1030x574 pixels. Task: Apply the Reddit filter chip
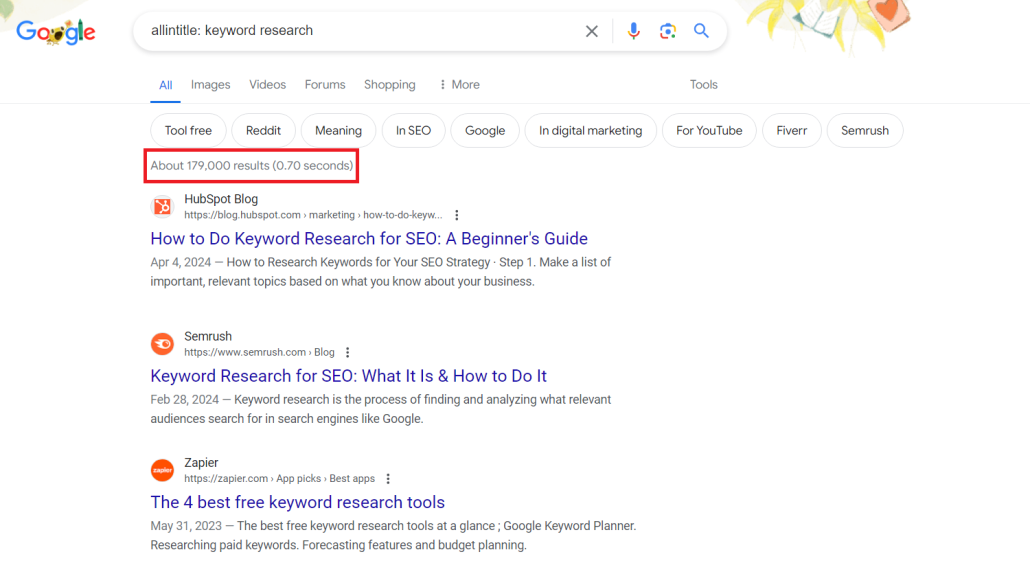tap(263, 131)
